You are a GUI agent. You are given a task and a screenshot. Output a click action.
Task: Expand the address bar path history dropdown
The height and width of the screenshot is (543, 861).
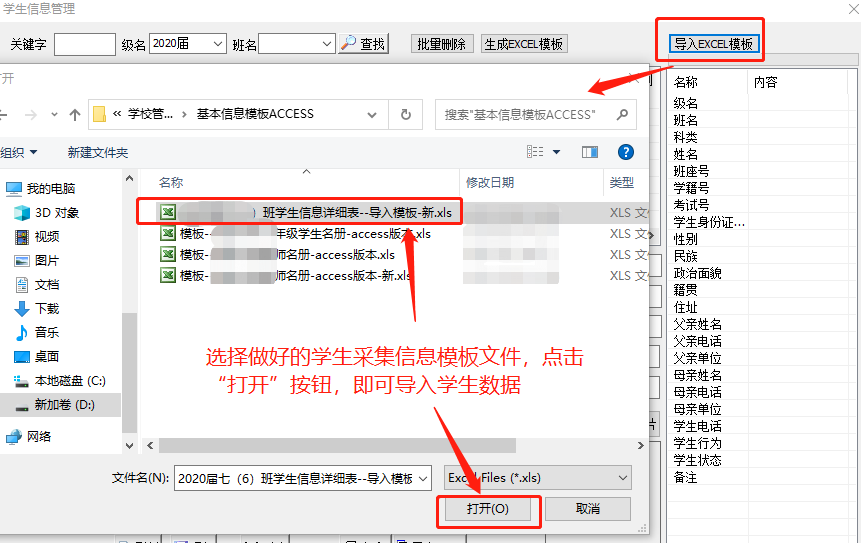point(372,115)
